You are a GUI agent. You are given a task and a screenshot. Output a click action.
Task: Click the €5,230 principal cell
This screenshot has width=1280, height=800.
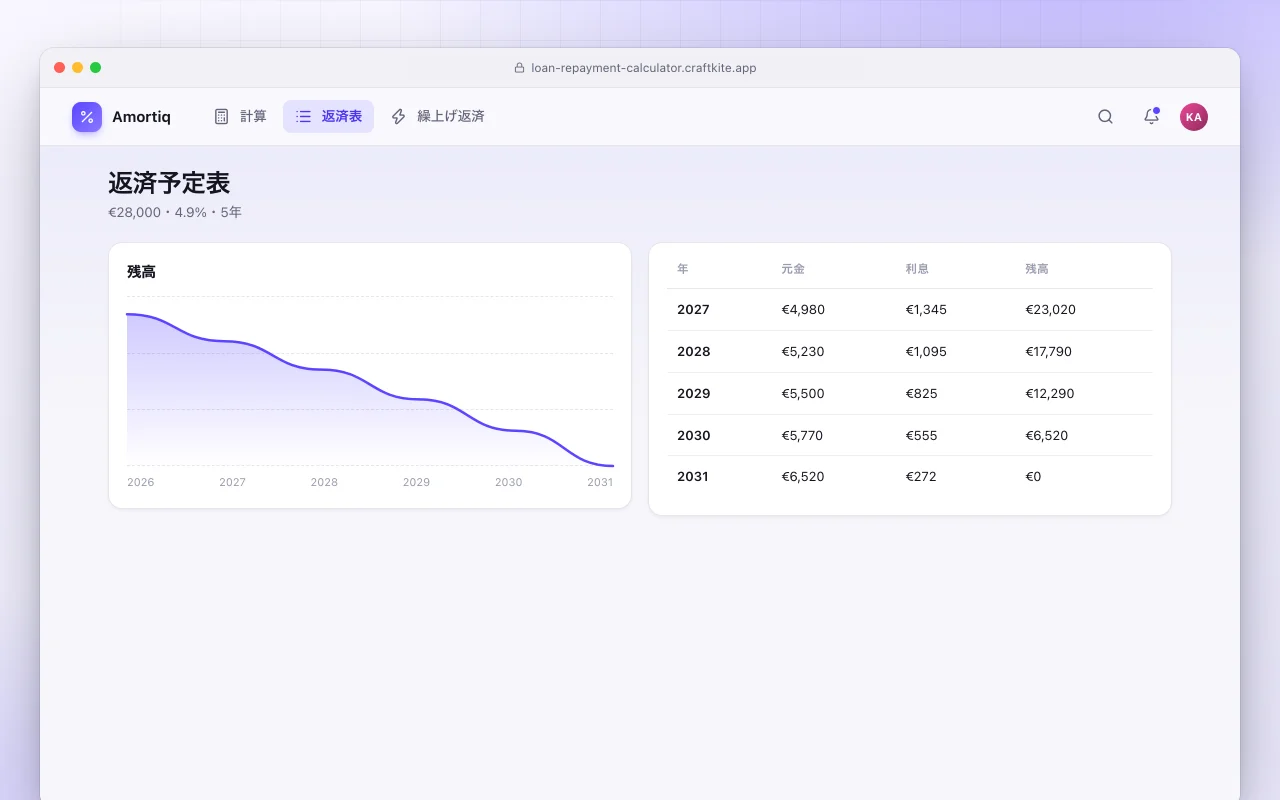[x=803, y=352]
